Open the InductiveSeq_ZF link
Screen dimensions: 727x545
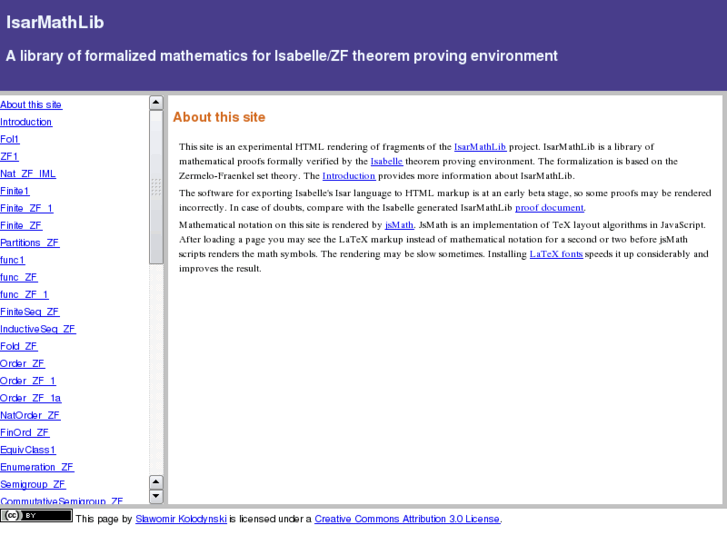(x=38, y=329)
